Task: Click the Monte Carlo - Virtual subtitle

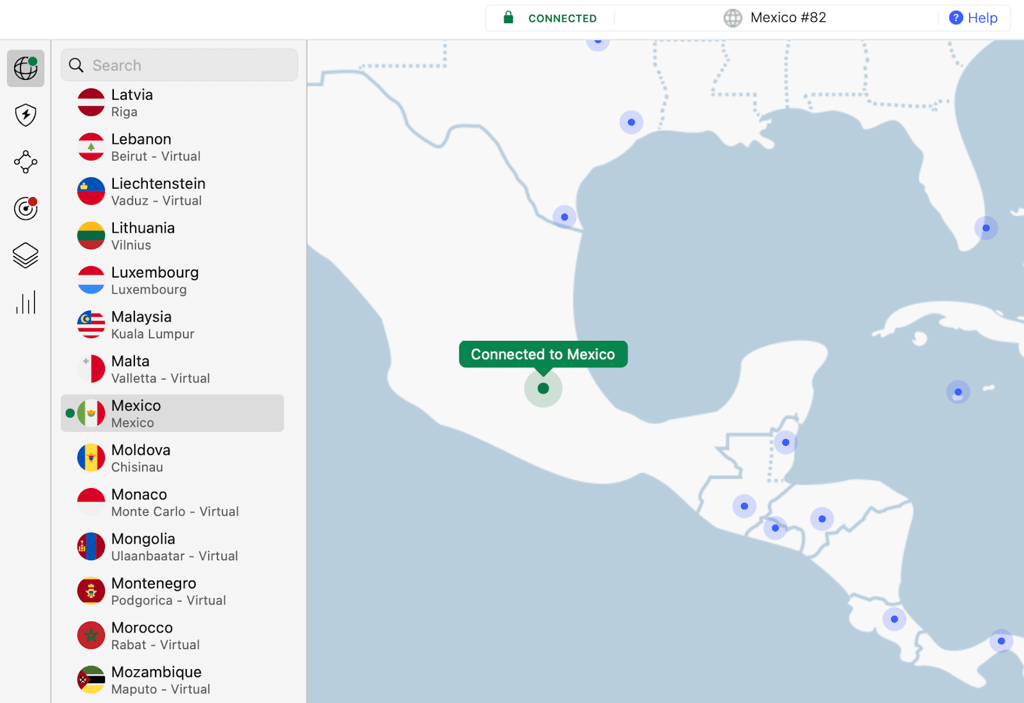Action: (175, 512)
